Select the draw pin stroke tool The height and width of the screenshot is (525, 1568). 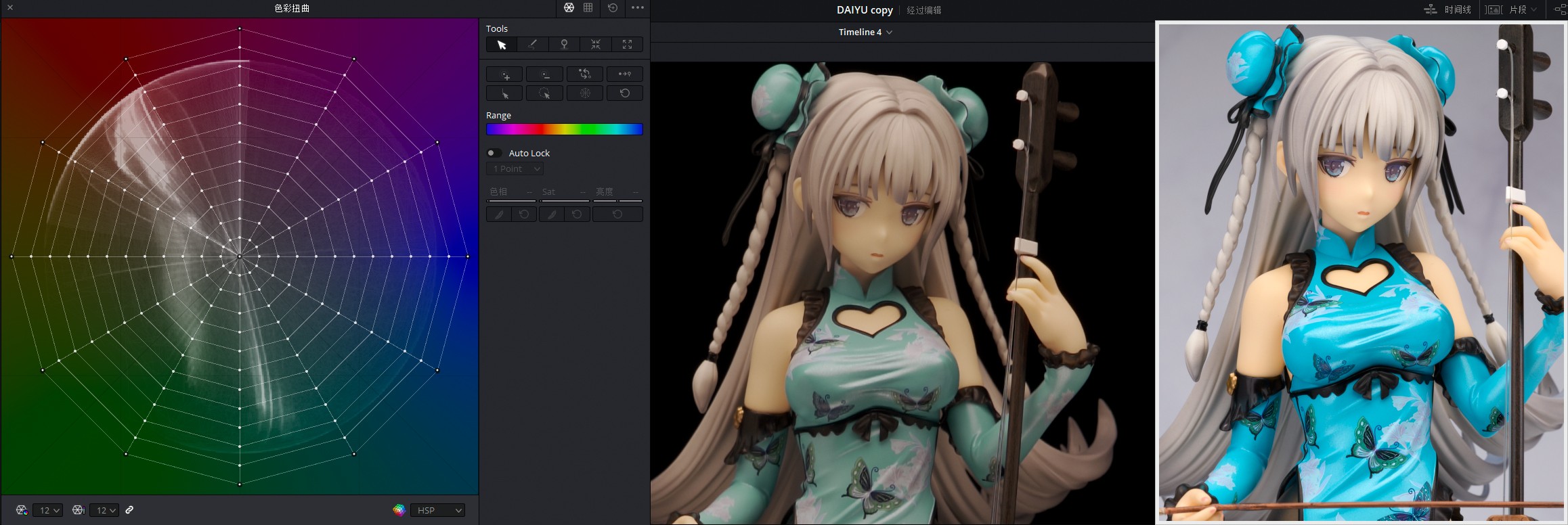(533, 45)
